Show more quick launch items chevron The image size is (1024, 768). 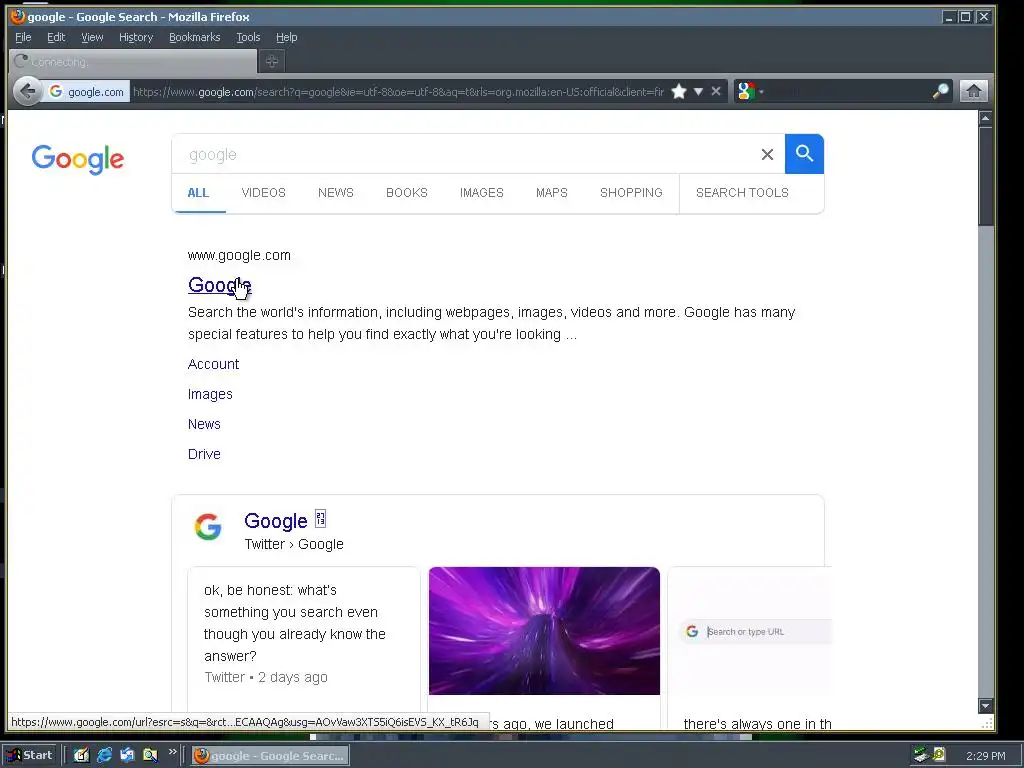tap(172, 752)
